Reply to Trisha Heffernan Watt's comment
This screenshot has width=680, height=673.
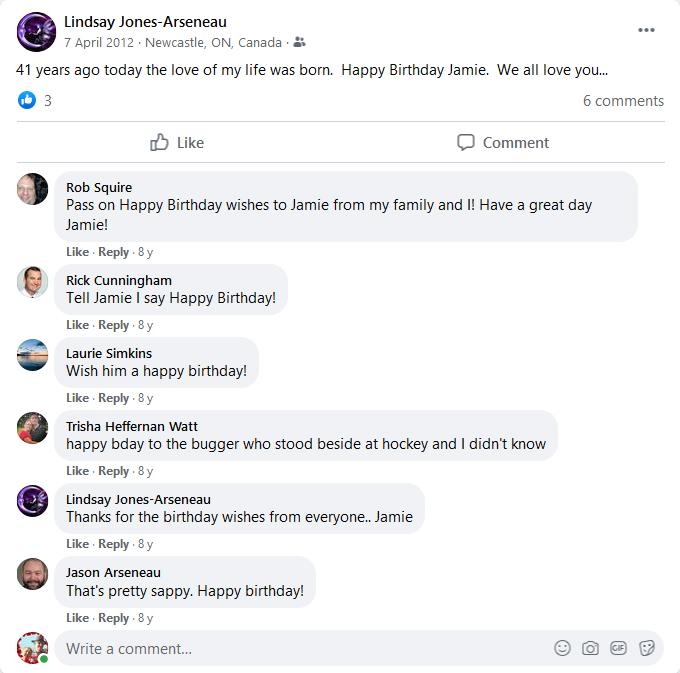(x=114, y=471)
